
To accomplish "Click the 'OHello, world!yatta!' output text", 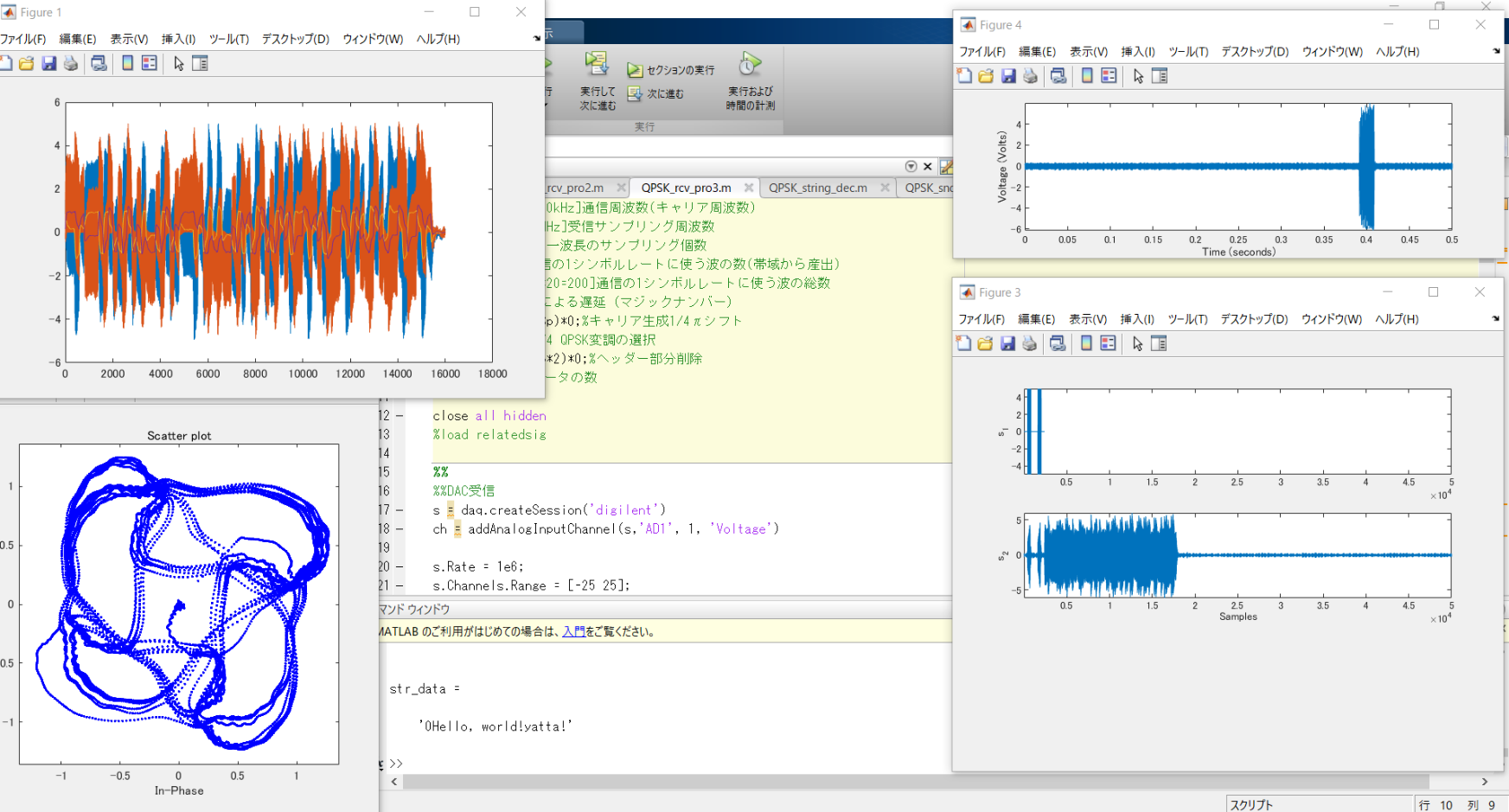I will (x=496, y=726).
